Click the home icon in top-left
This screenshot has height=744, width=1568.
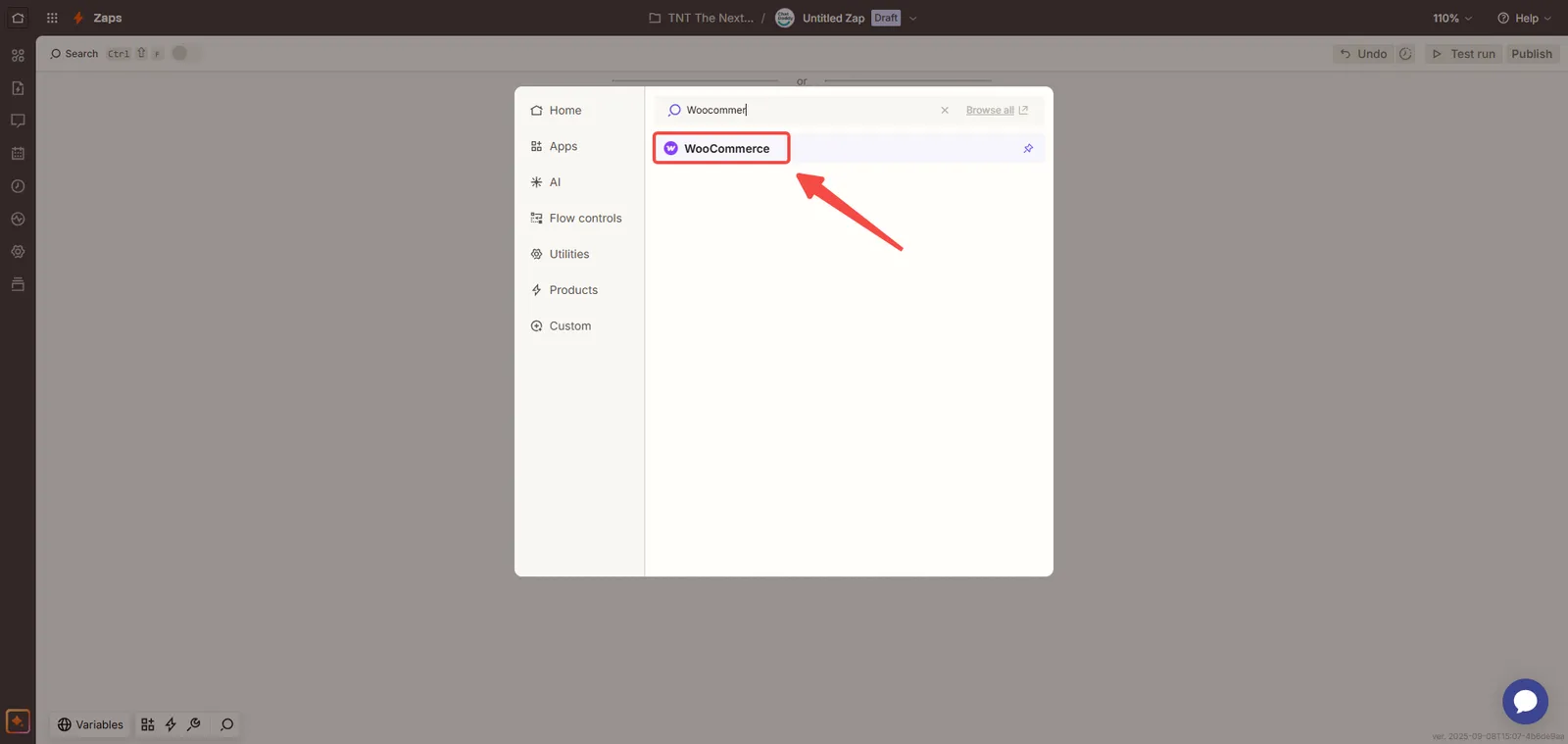[x=18, y=19]
